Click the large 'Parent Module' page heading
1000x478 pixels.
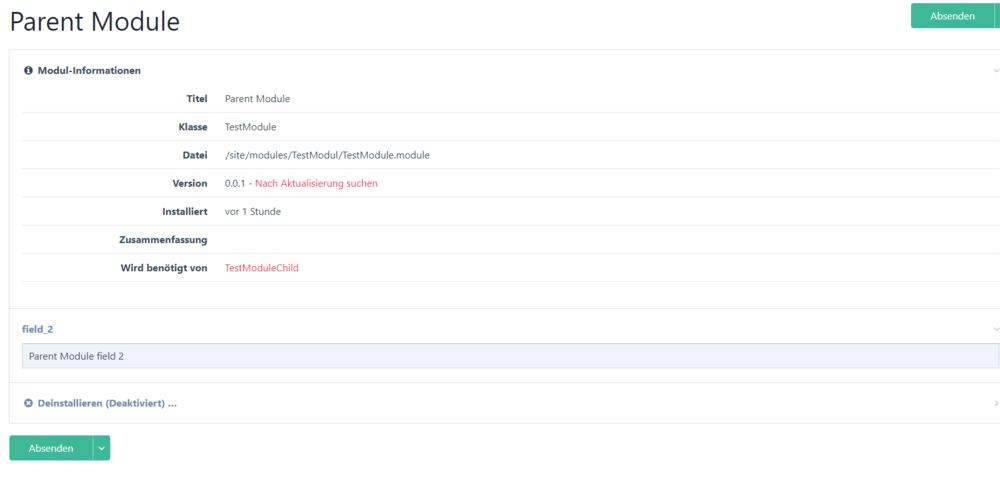pyautogui.click(x=95, y=21)
